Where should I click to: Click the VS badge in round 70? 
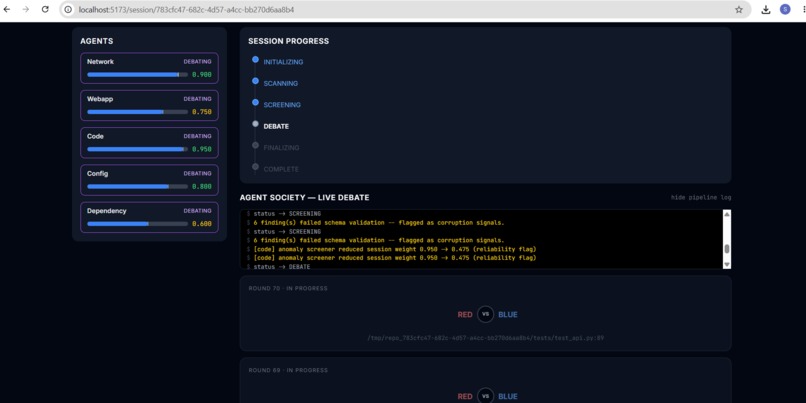(x=485, y=315)
